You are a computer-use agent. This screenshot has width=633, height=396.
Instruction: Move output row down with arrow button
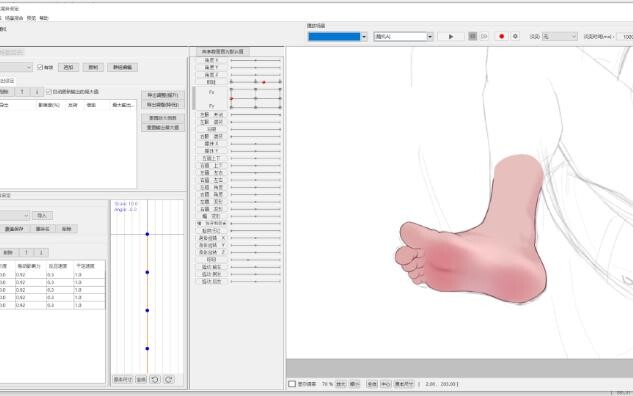(37, 92)
